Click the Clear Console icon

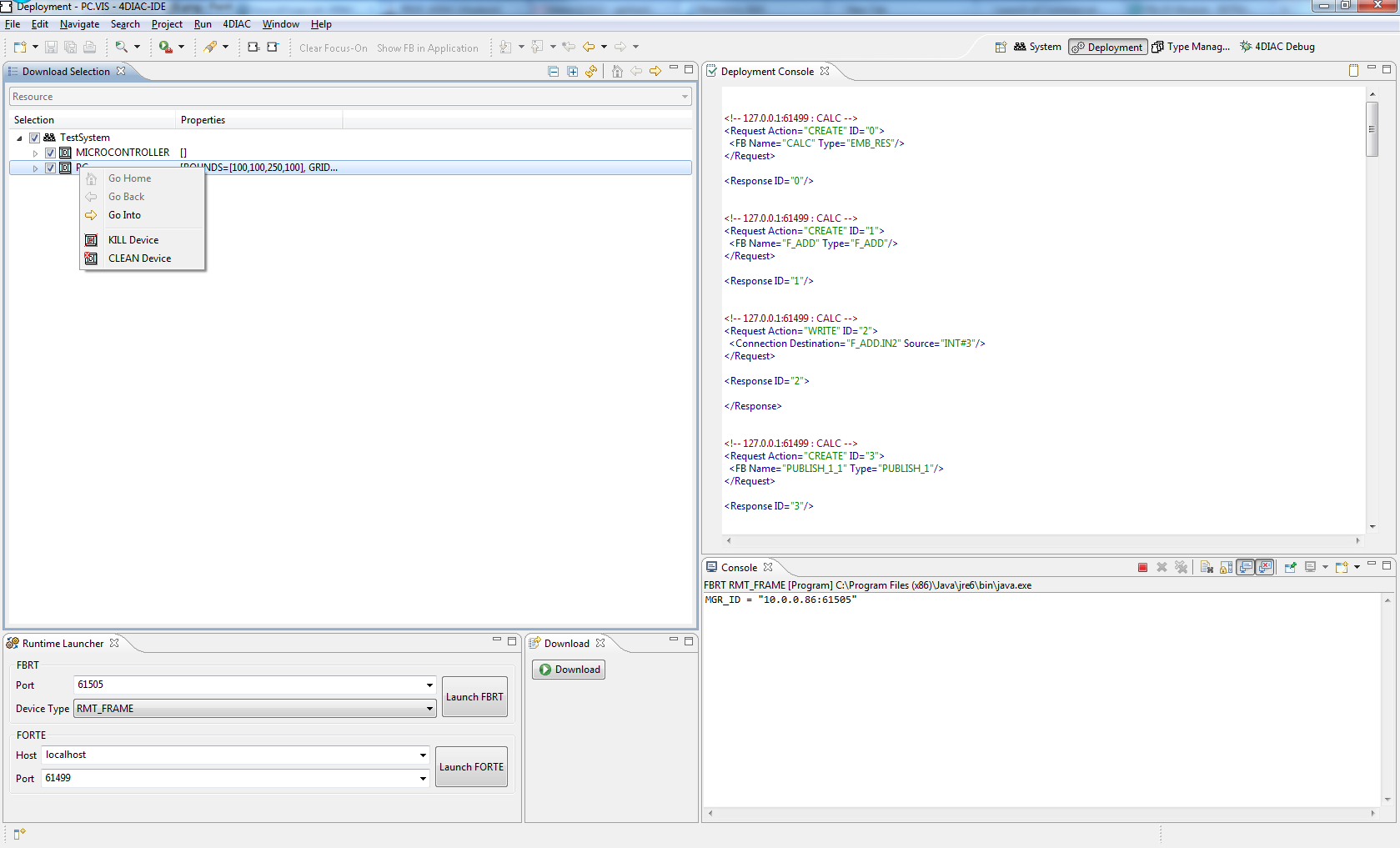click(x=1207, y=568)
